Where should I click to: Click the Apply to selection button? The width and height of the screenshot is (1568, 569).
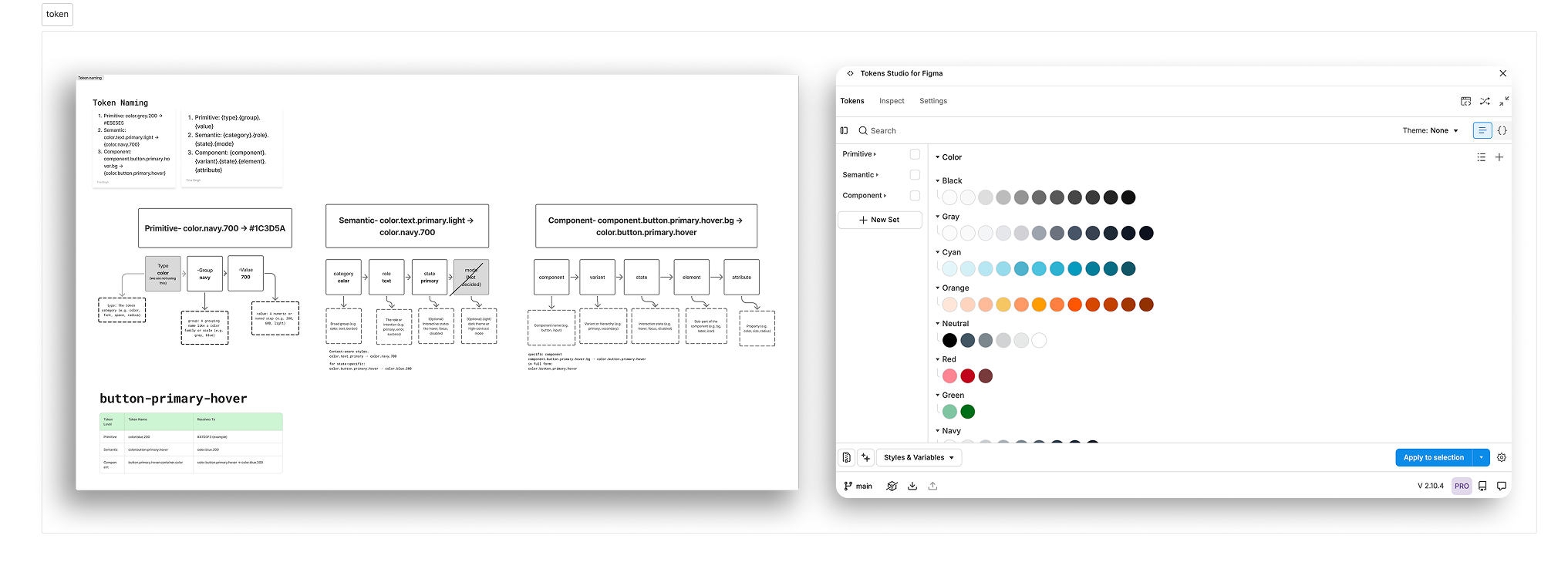pyautogui.click(x=1434, y=458)
